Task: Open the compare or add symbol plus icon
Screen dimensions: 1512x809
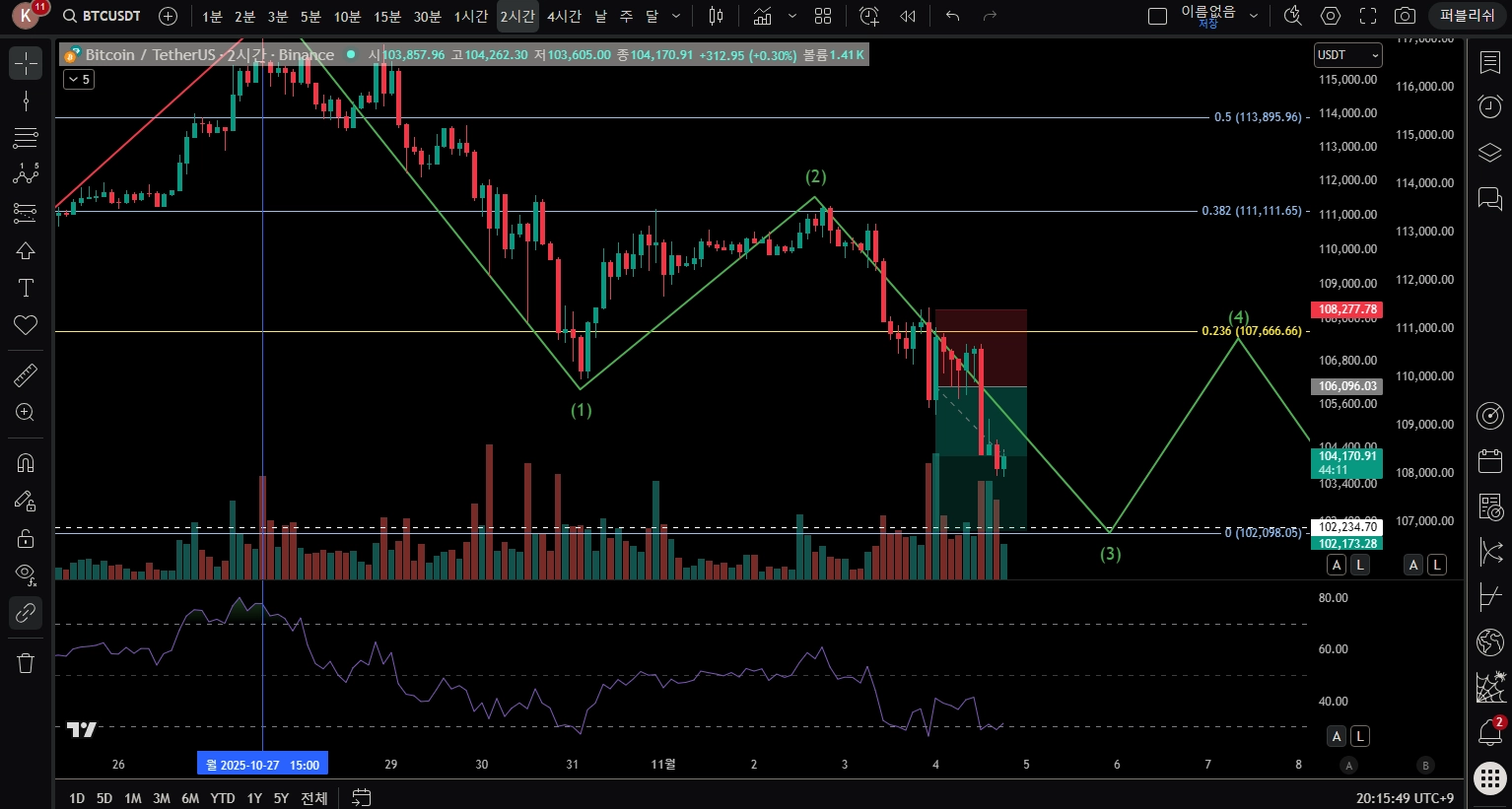Action: click(168, 16)
